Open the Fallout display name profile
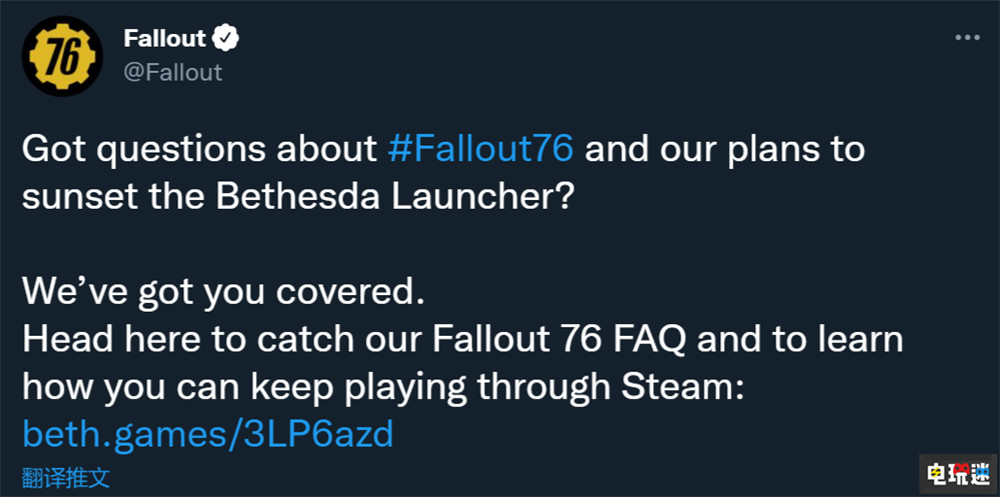The height and width of the screenshot is (497, 1000). point(164,39)
